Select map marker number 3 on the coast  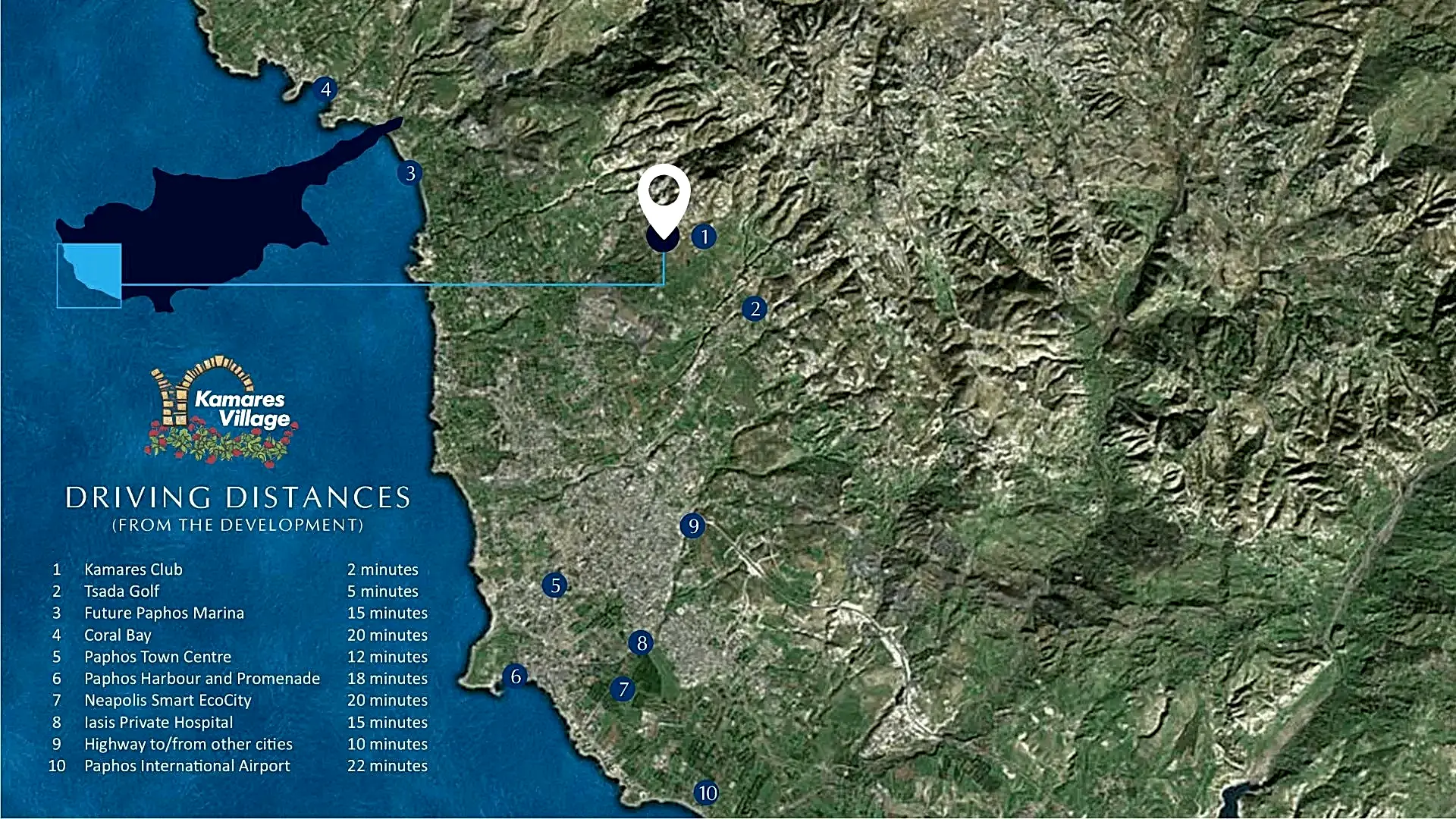pos(410,173)
